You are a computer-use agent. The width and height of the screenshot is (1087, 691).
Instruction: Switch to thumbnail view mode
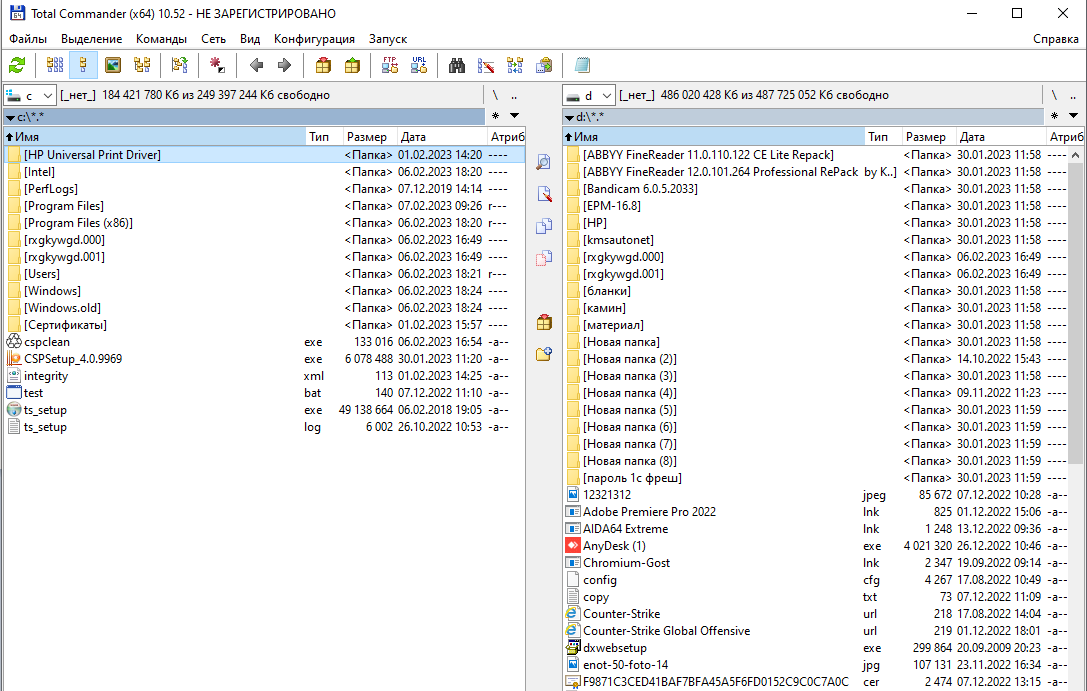coord(112,65)
